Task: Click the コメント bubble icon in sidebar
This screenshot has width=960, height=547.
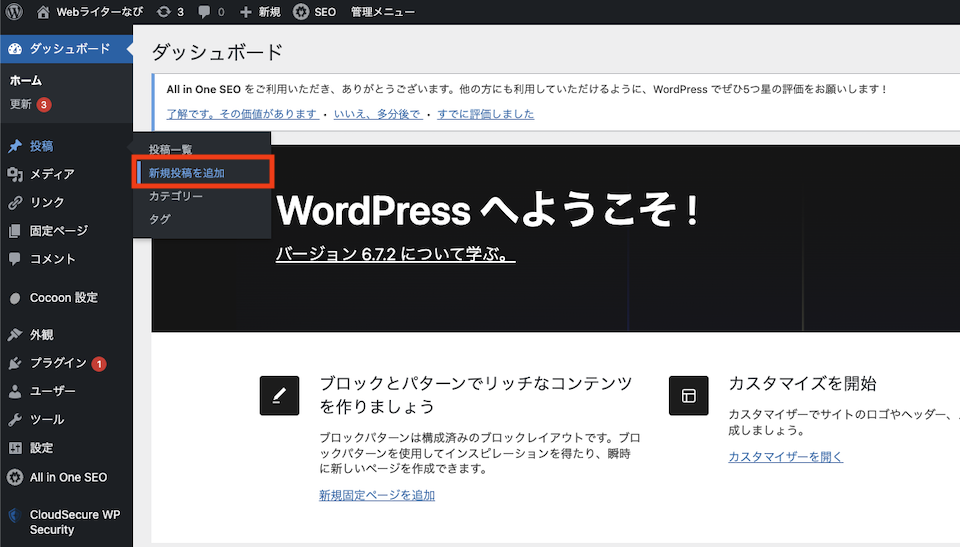Action: [x=15, y=258]
